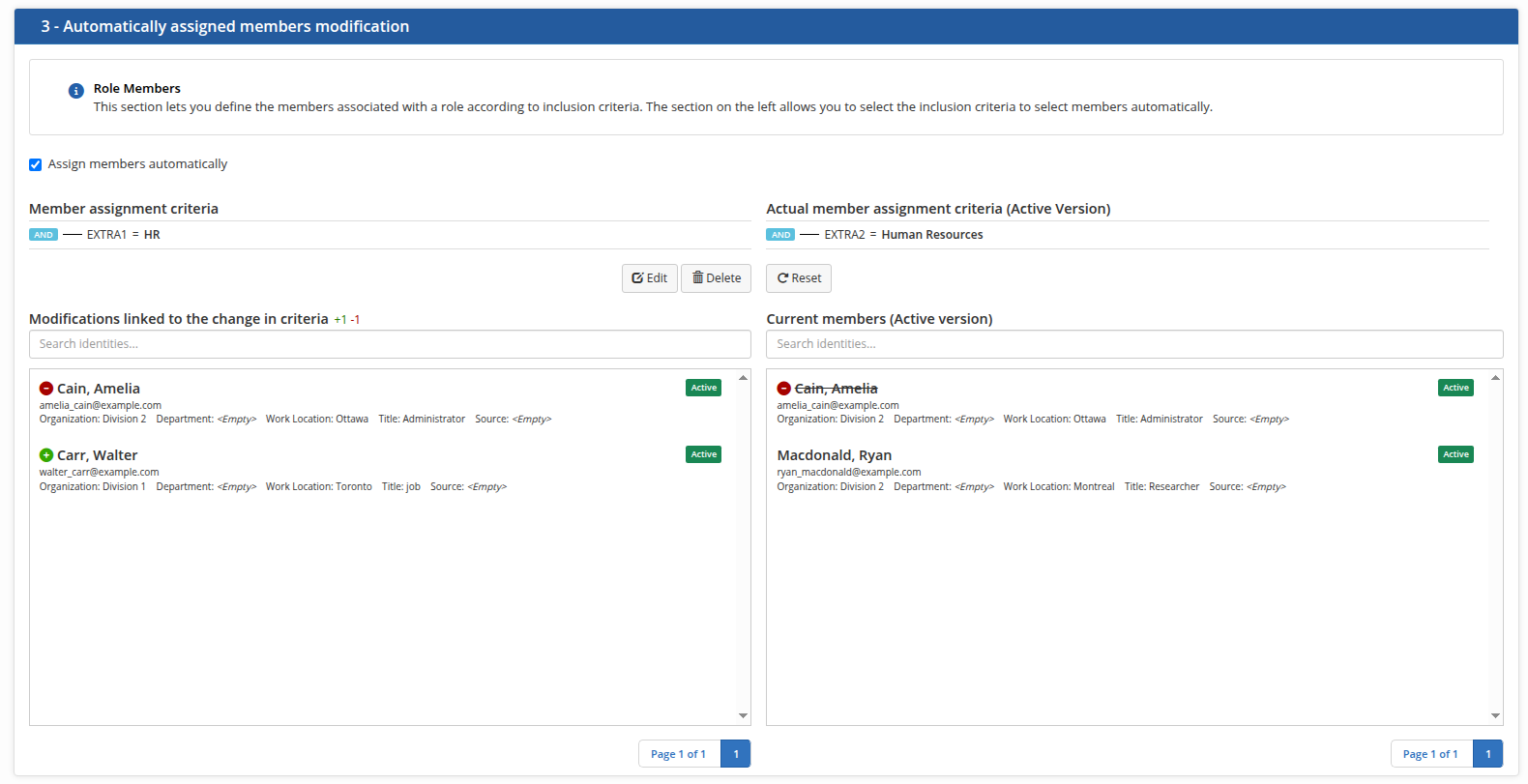Go to page 1 in right pagination
1528x784 pixels.
(x=1487, y=754)
